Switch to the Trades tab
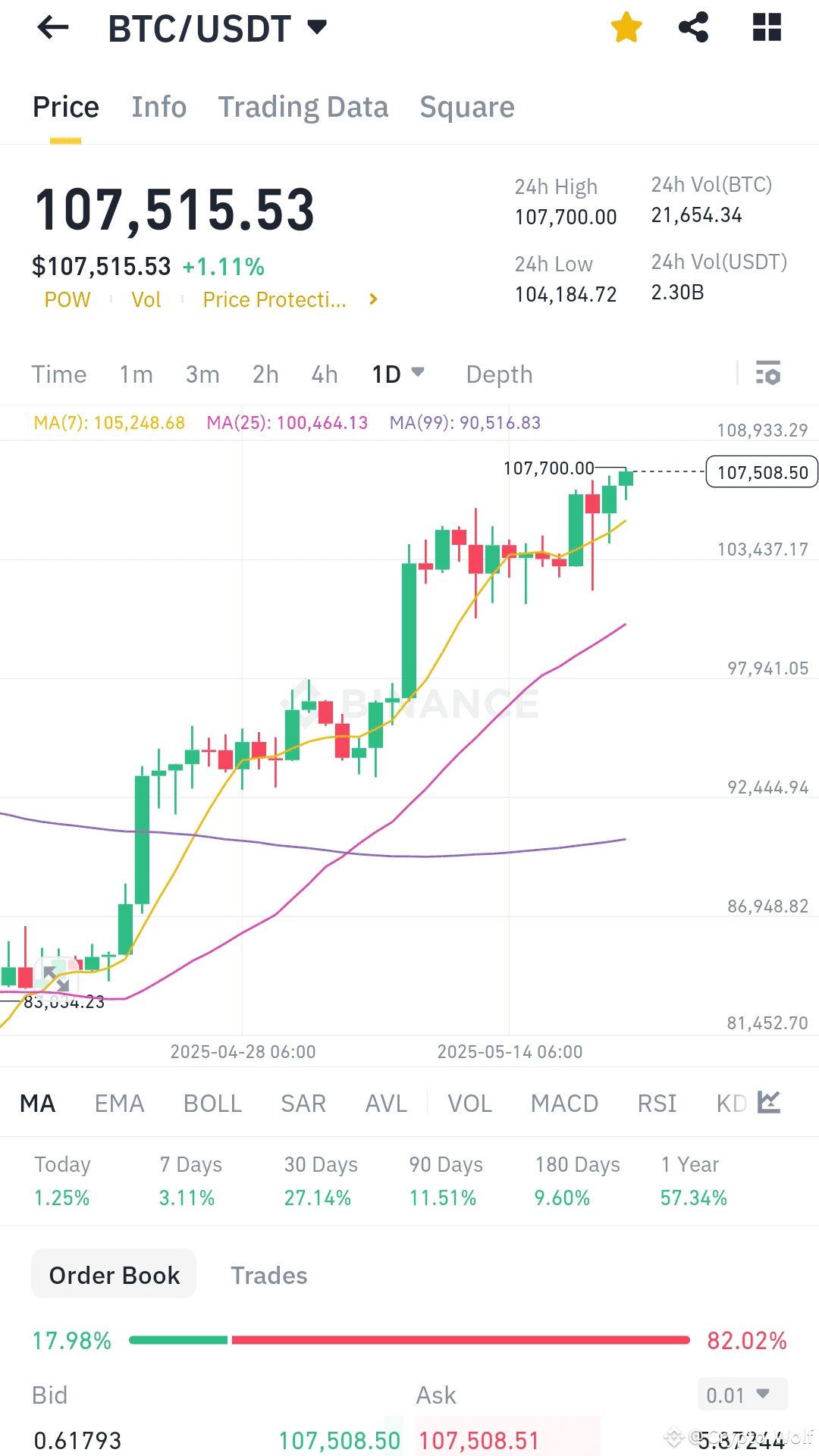Screen dimensions: 819x1456 point(268,1275)
